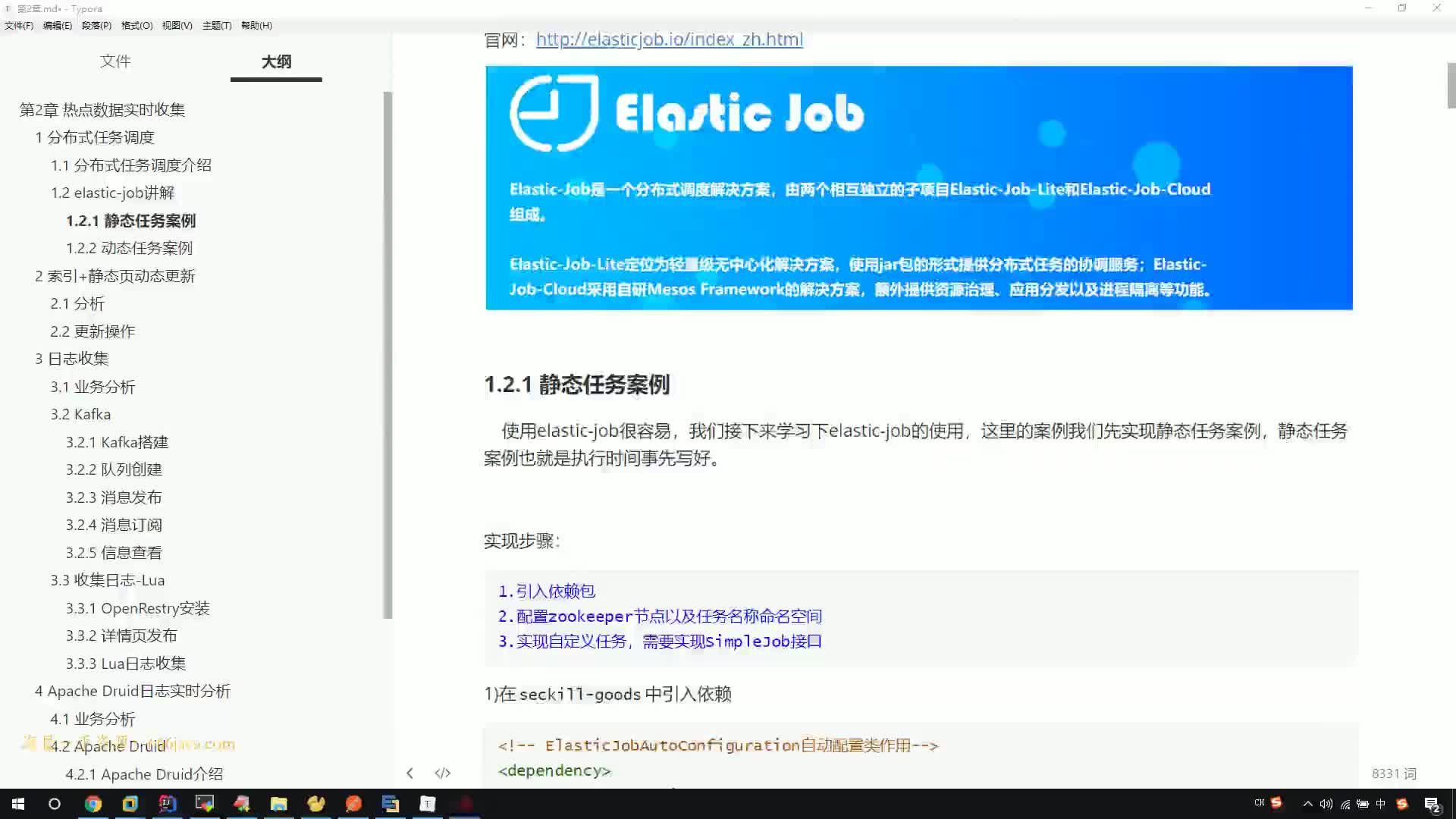
Task: Select outline item 1.2.1 静态任务案例
Action: click(x=130, y=221)
